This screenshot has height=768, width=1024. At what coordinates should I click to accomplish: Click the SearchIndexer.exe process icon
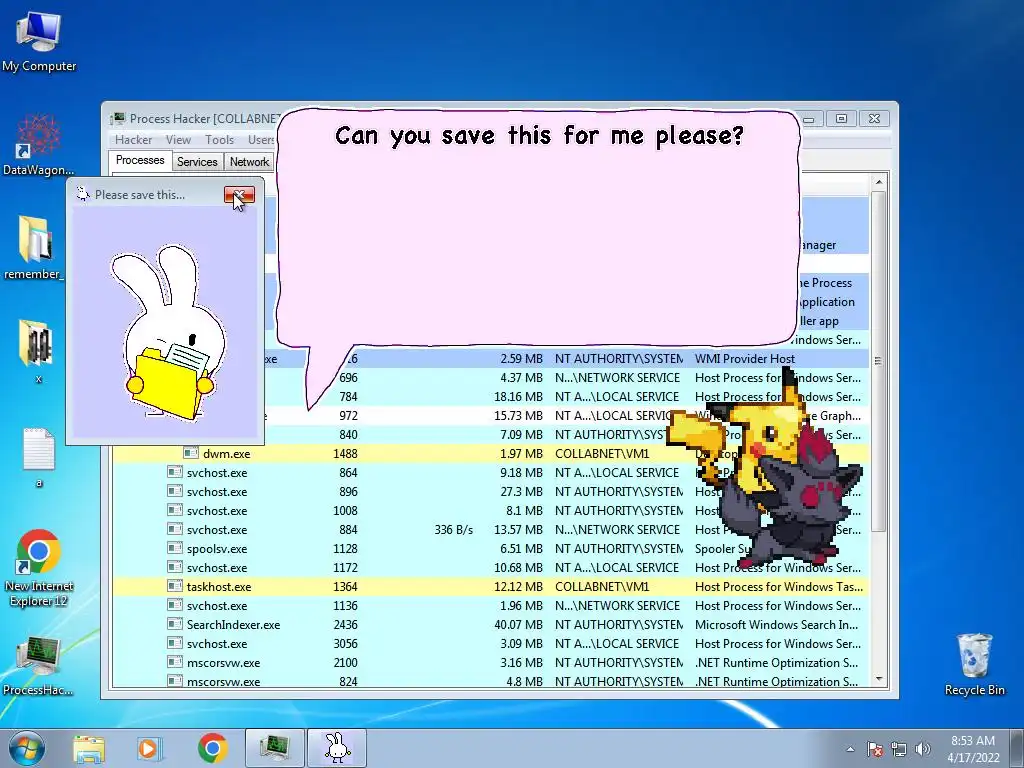(x=174, y=624)
